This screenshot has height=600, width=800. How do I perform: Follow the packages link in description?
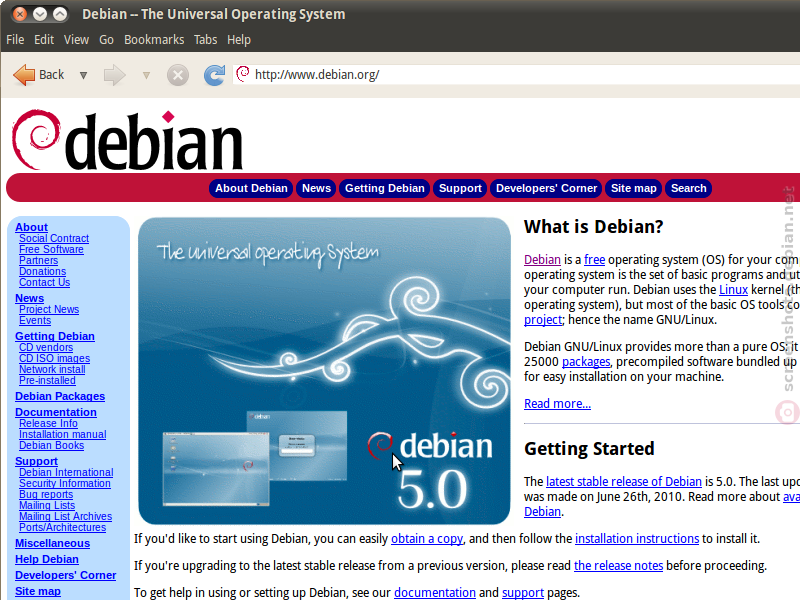click(586, 362)
